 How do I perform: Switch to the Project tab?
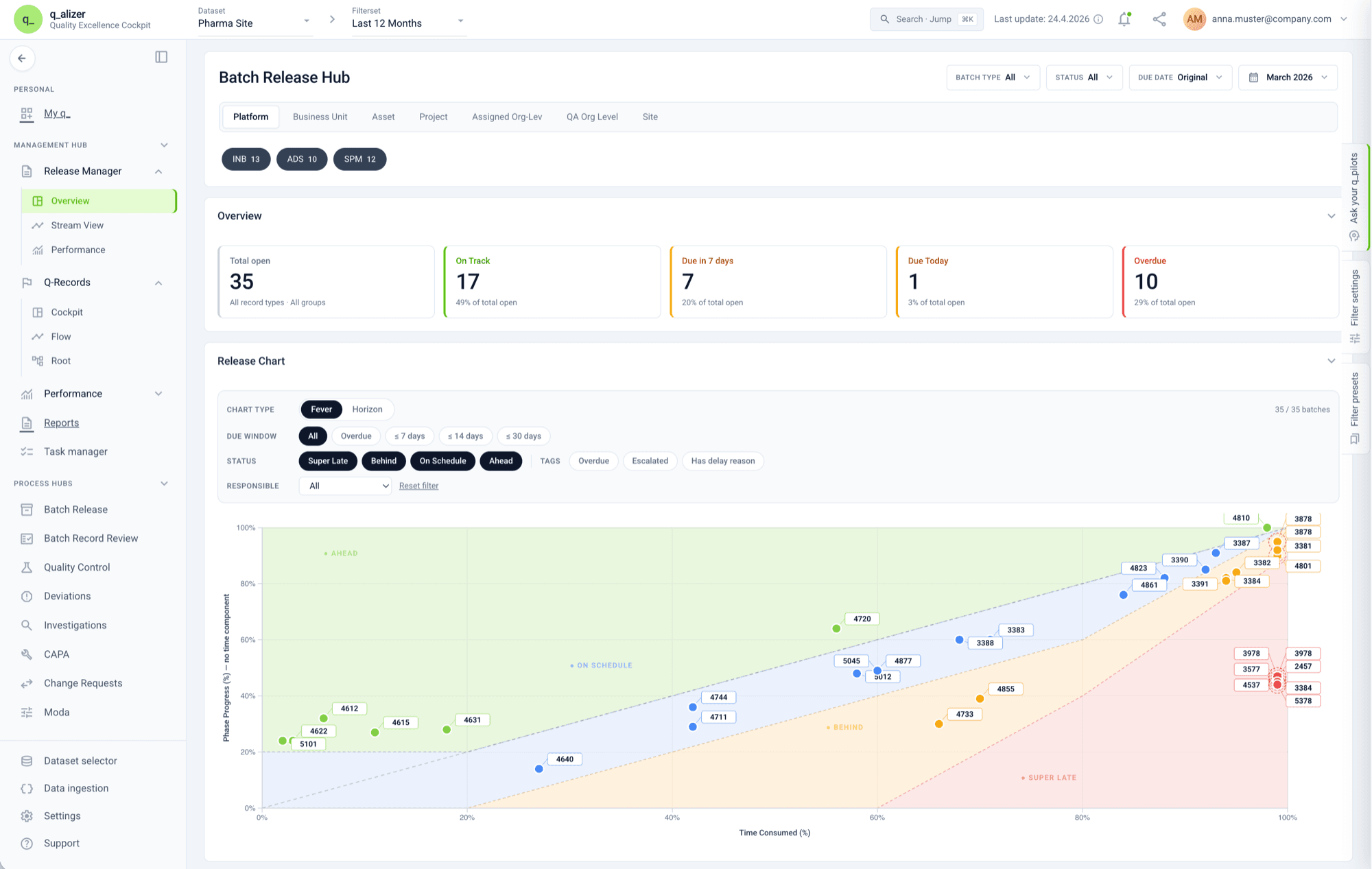click(433, 117)
